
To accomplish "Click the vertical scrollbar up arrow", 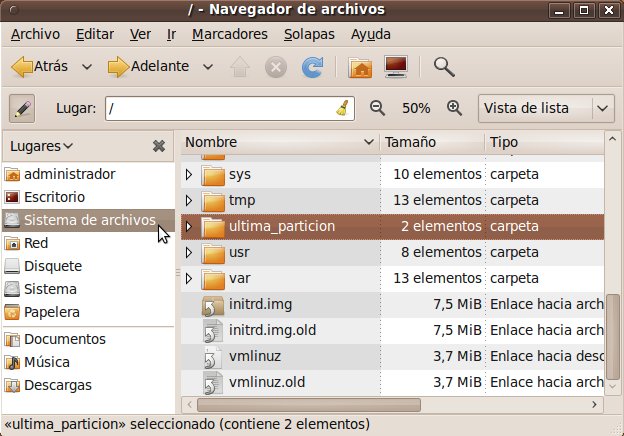I will pyautogui.click(x=612, y=139).
